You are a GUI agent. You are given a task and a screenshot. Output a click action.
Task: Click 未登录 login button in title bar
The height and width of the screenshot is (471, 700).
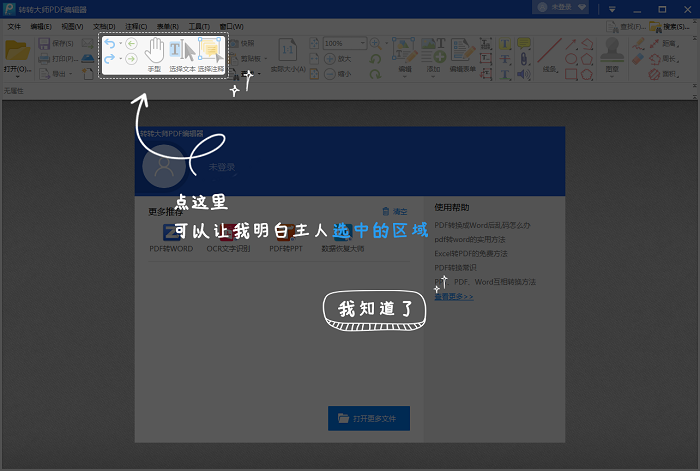click(561, 7)
